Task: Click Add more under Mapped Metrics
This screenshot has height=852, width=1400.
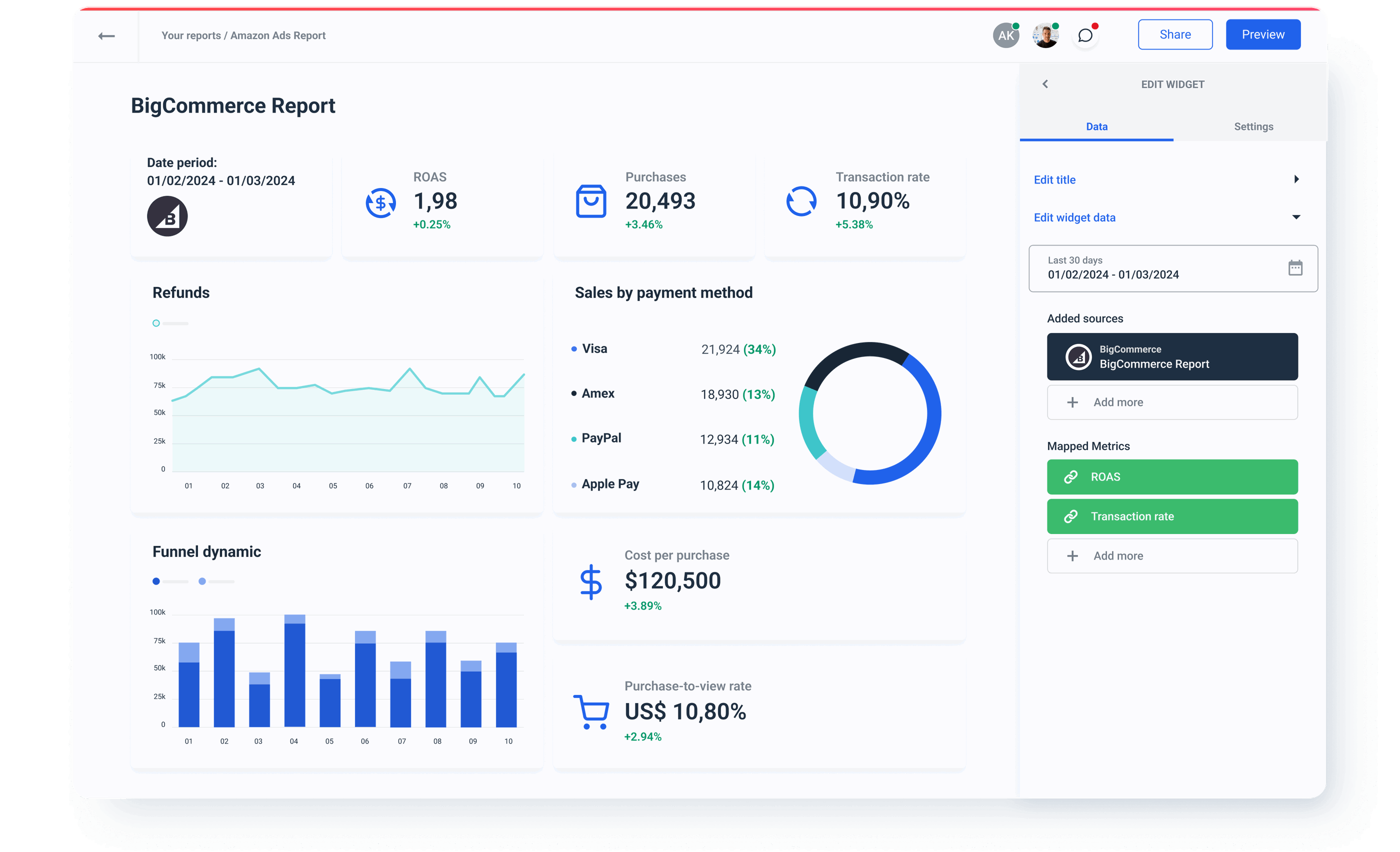Action: pos(1172,555)
